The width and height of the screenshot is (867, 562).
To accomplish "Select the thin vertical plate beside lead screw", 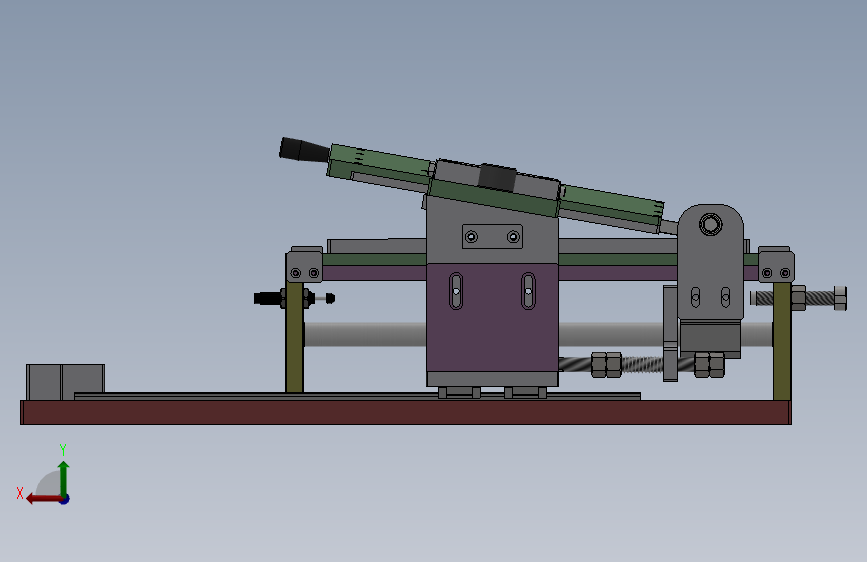I will point(670,334).
